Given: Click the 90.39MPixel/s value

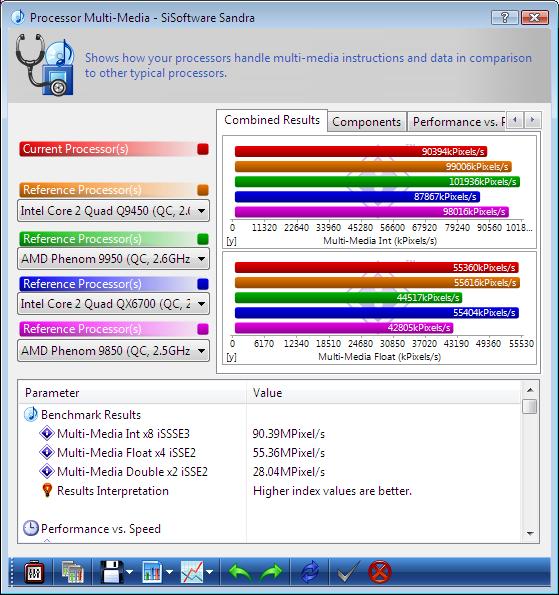Looking at the screenshot, I should point(289,434).
